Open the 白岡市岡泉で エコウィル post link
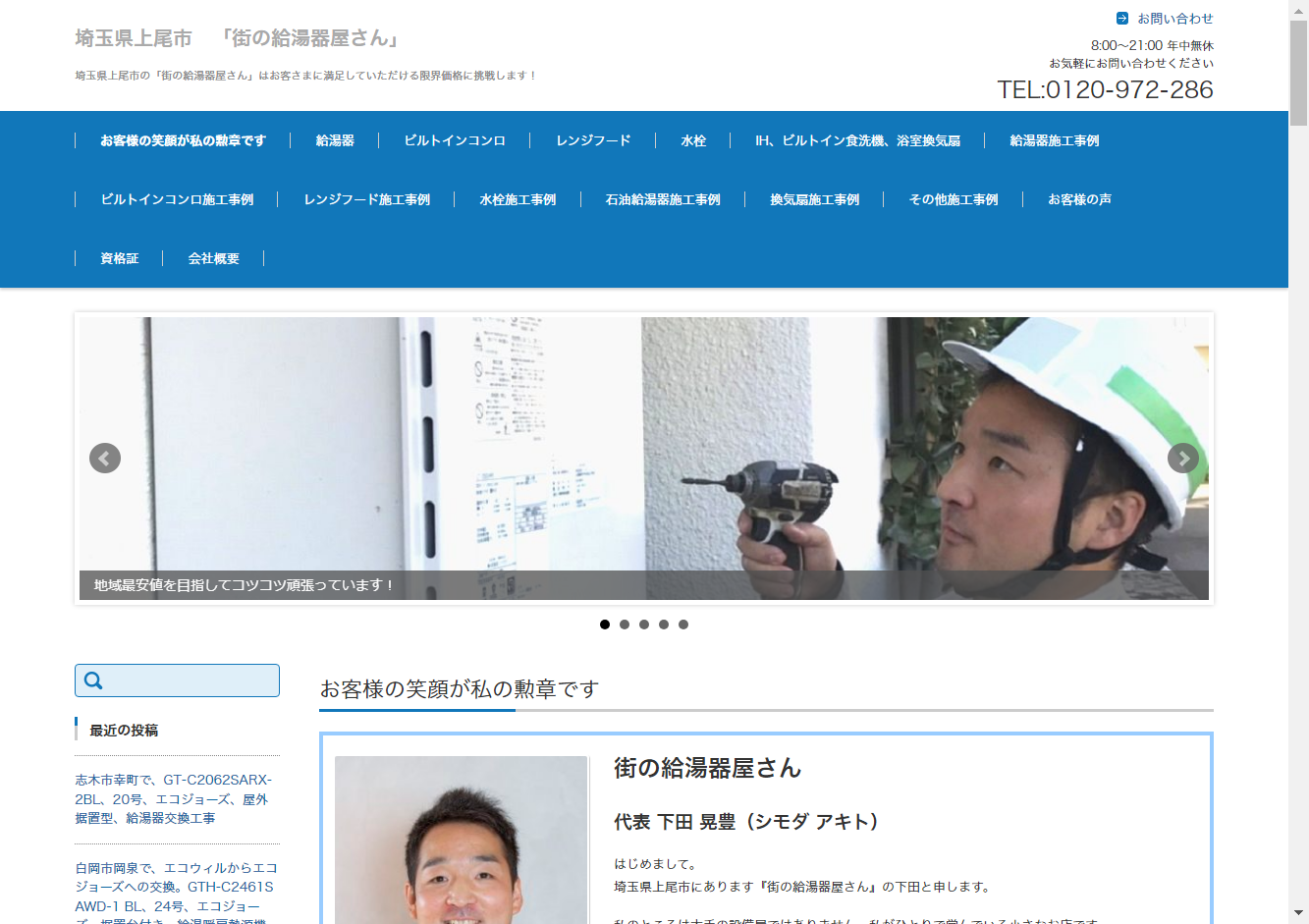1309x924 pixels. tap(177, 894)
